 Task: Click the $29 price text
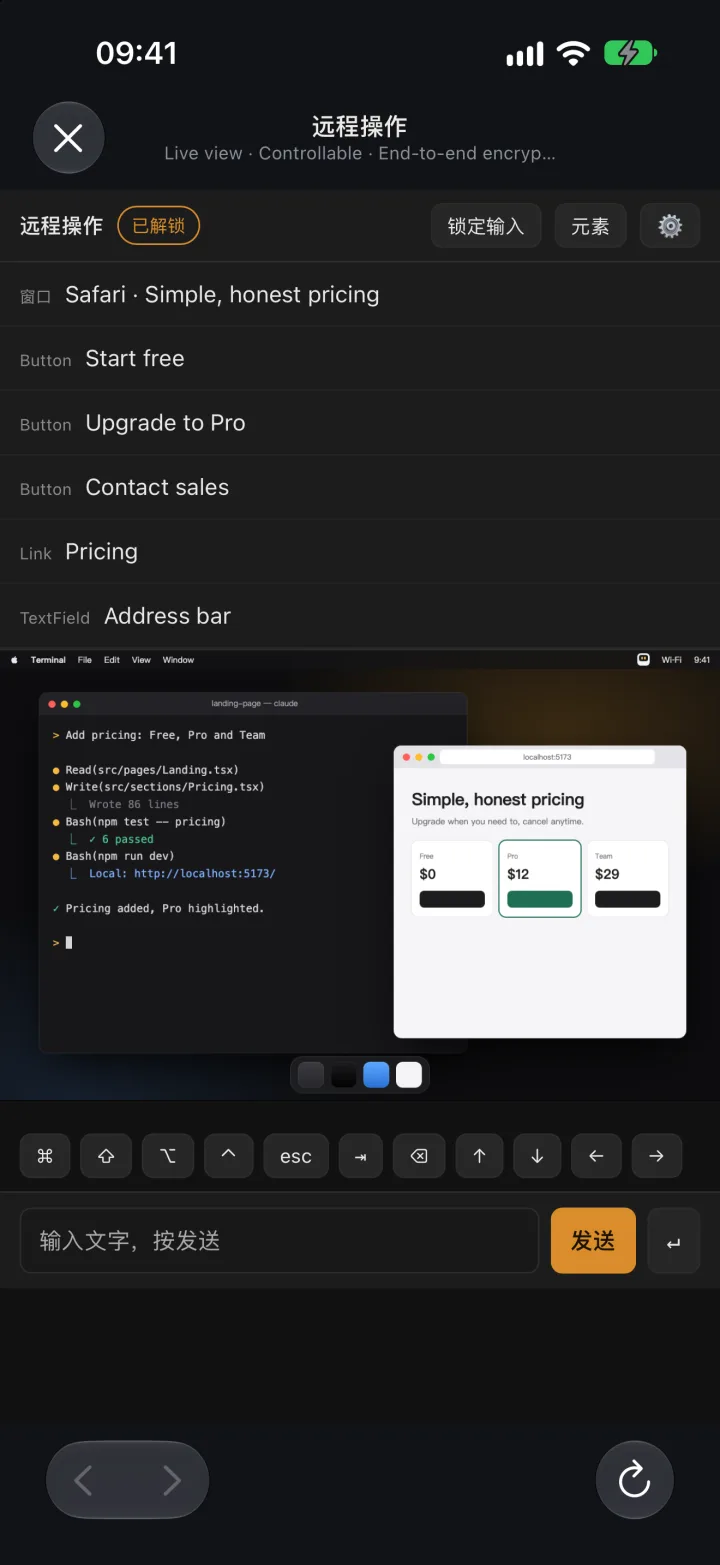coord(607,874)
